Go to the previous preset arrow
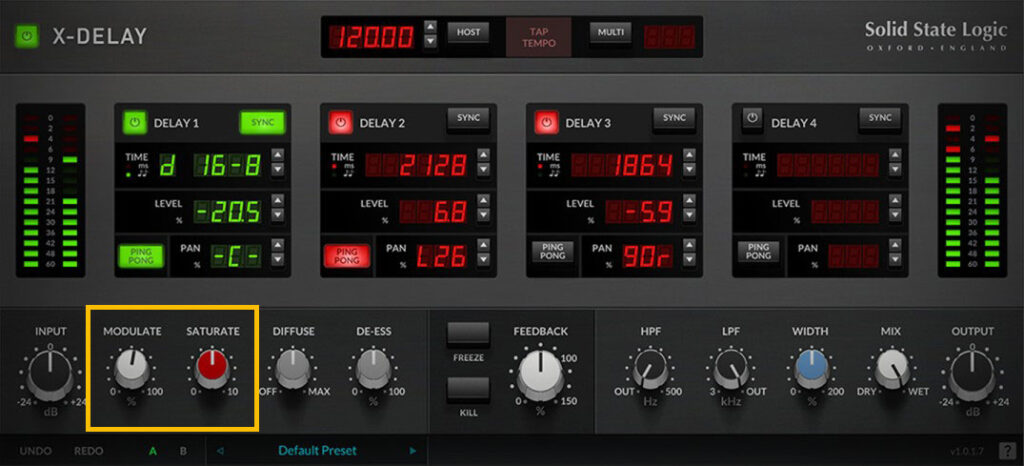Viewport: 1024px width, 466px height. 220,450
